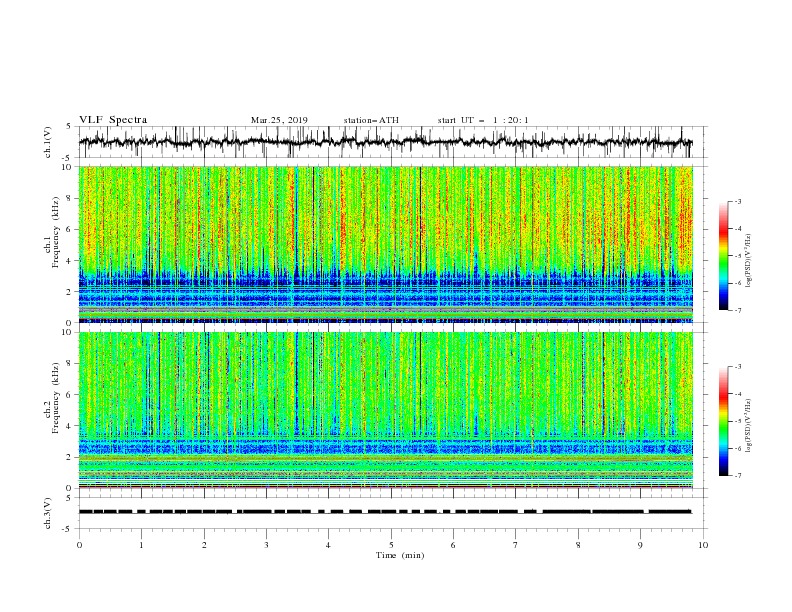Click time axis tick label "10"
Viewport: 792px width, 612px height.
tap(703, 545)
